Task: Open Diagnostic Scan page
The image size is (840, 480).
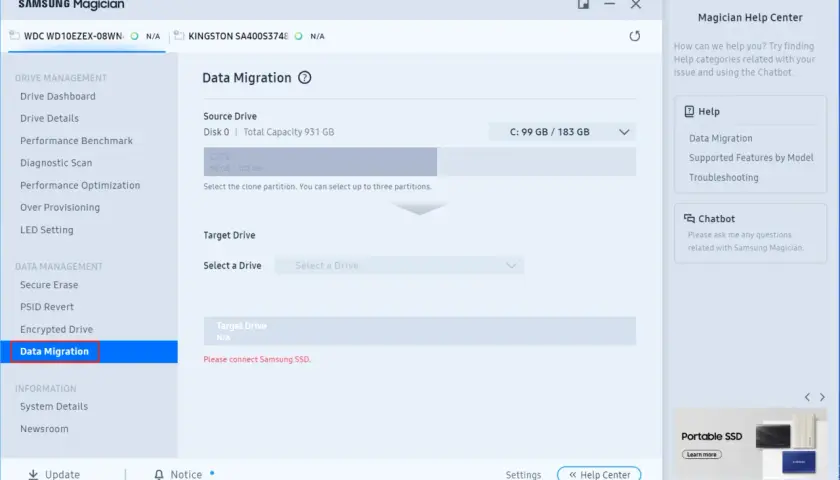Action: [56, 163]
